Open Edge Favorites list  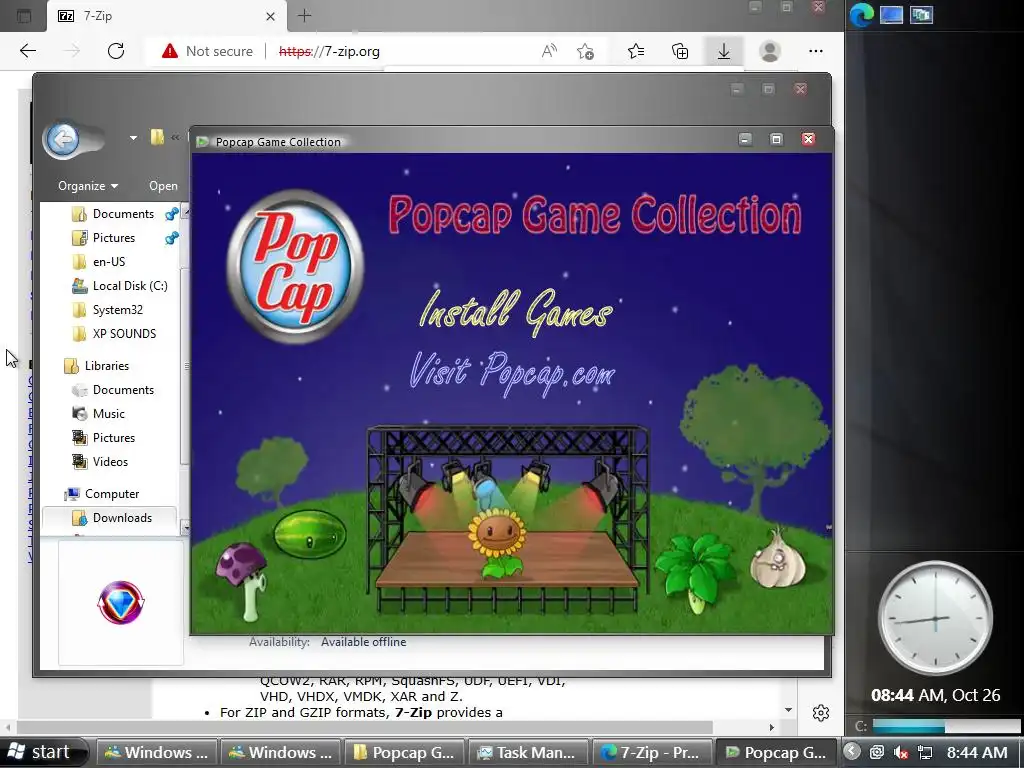[x=635, y=51]
